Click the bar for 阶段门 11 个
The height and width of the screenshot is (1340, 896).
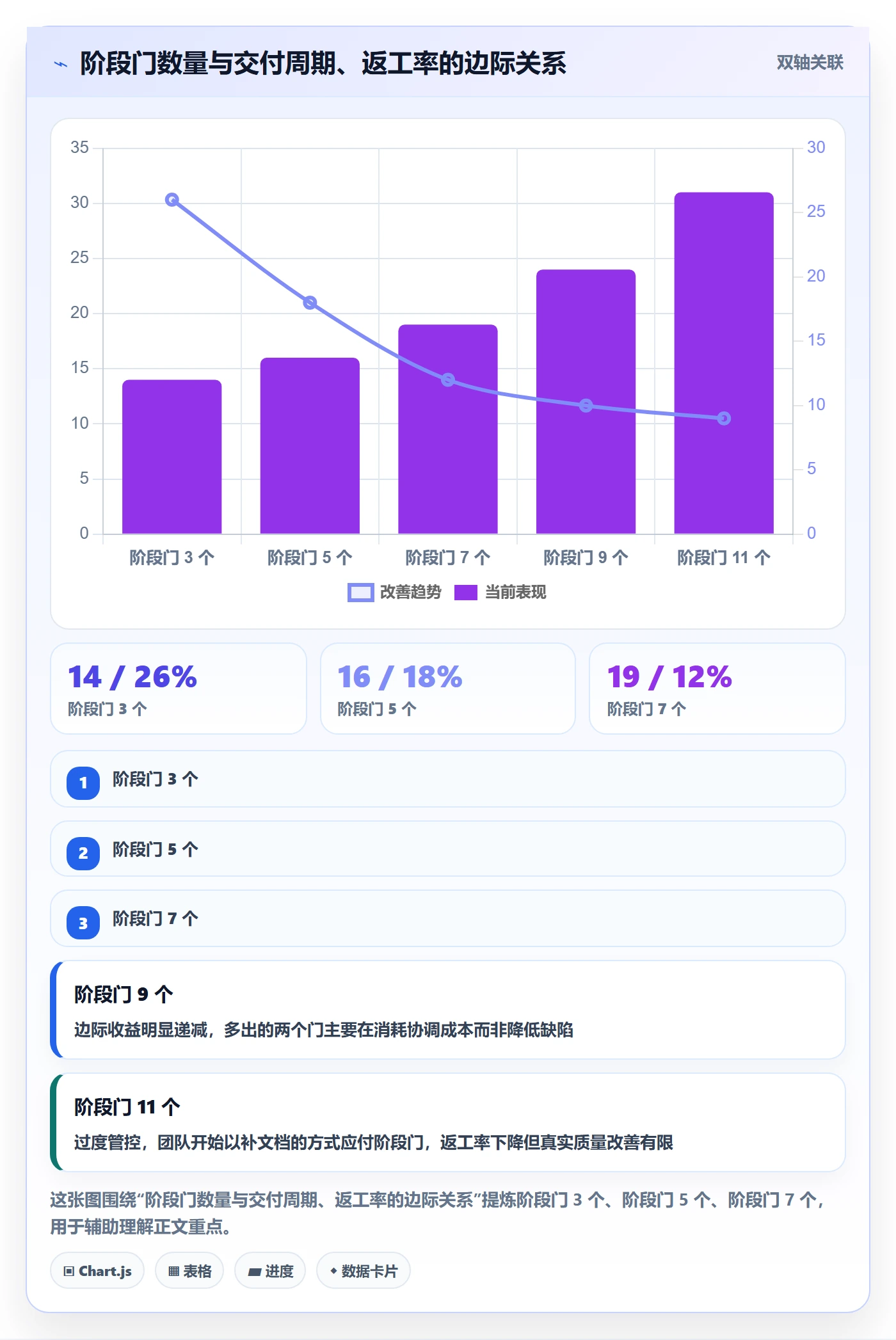pyautogui.click(x=724, y=363)
